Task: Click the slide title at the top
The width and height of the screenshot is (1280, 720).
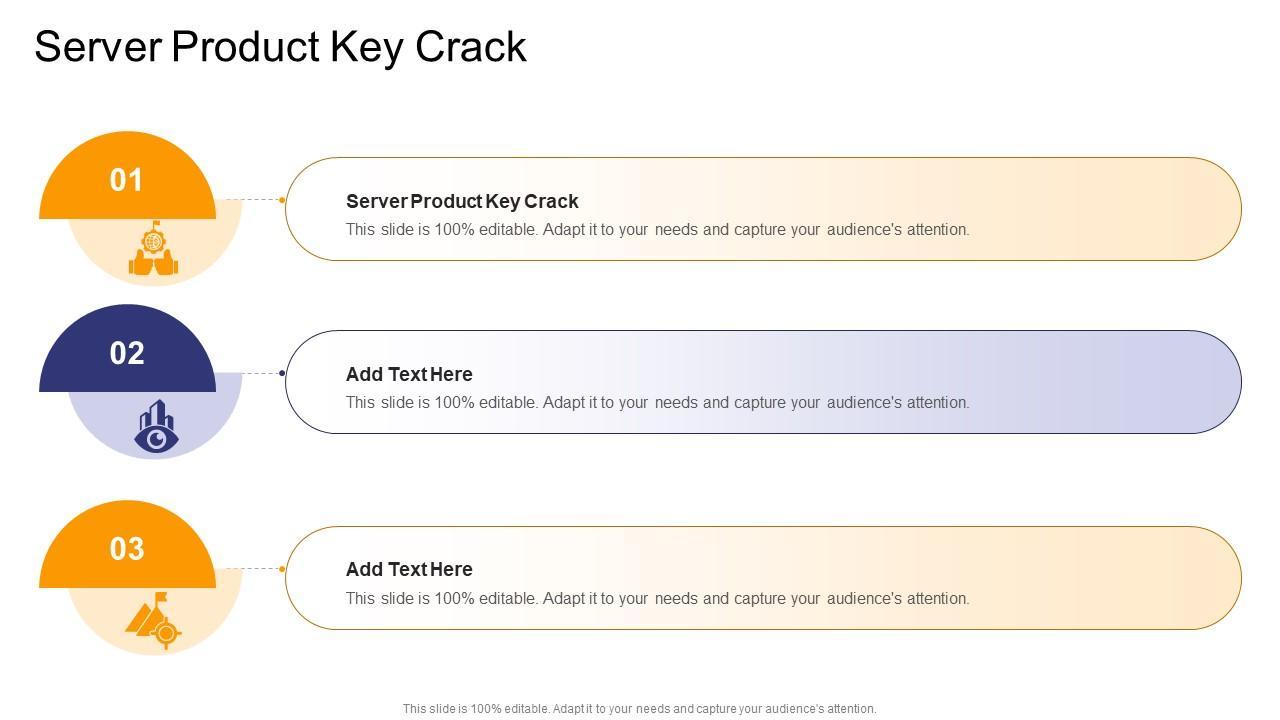Action: 280,47
